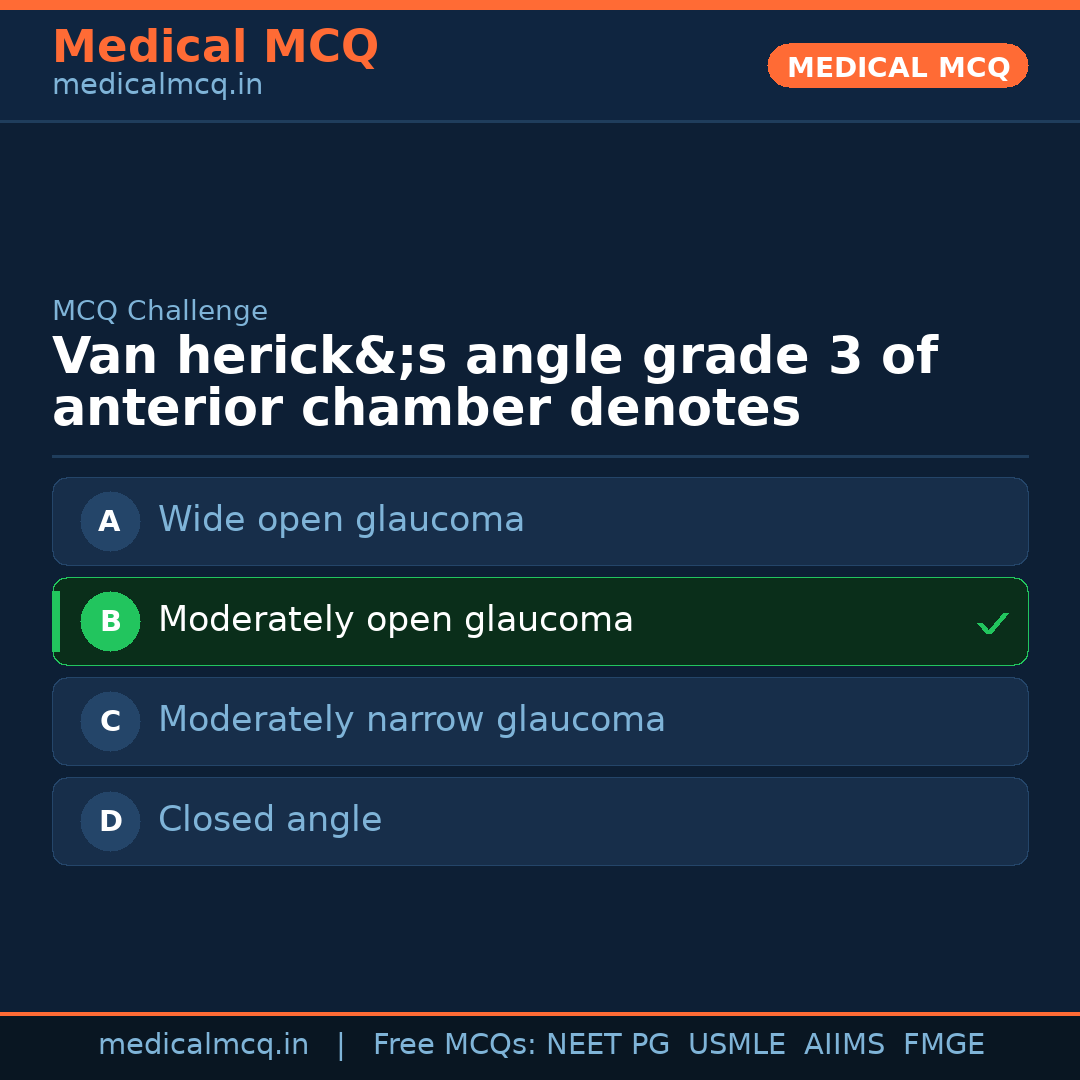Open medicalmcq.in link in footer
This screenshot has height=1080, width=1080.
coord(203,1045)
